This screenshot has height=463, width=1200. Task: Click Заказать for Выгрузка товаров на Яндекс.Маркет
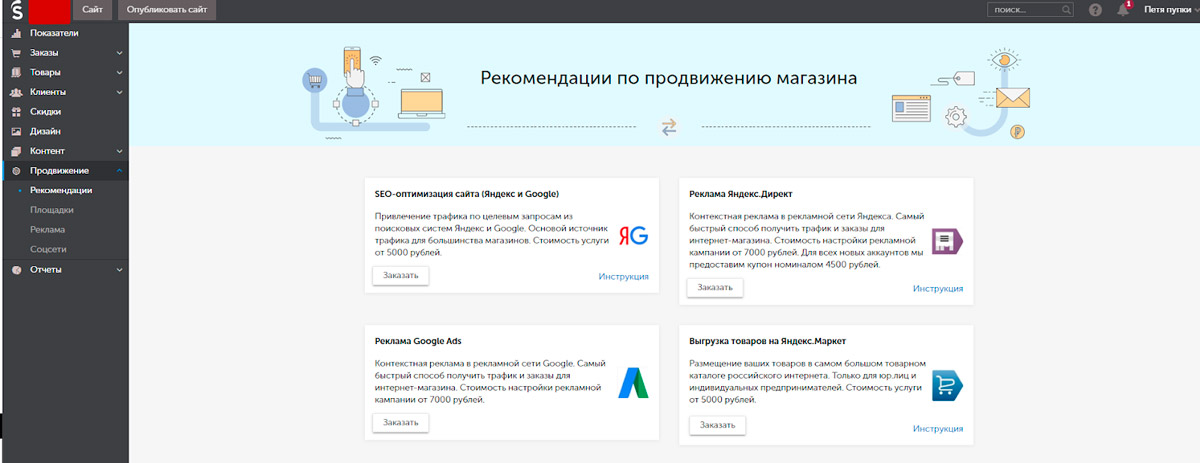tap(718, 425)
